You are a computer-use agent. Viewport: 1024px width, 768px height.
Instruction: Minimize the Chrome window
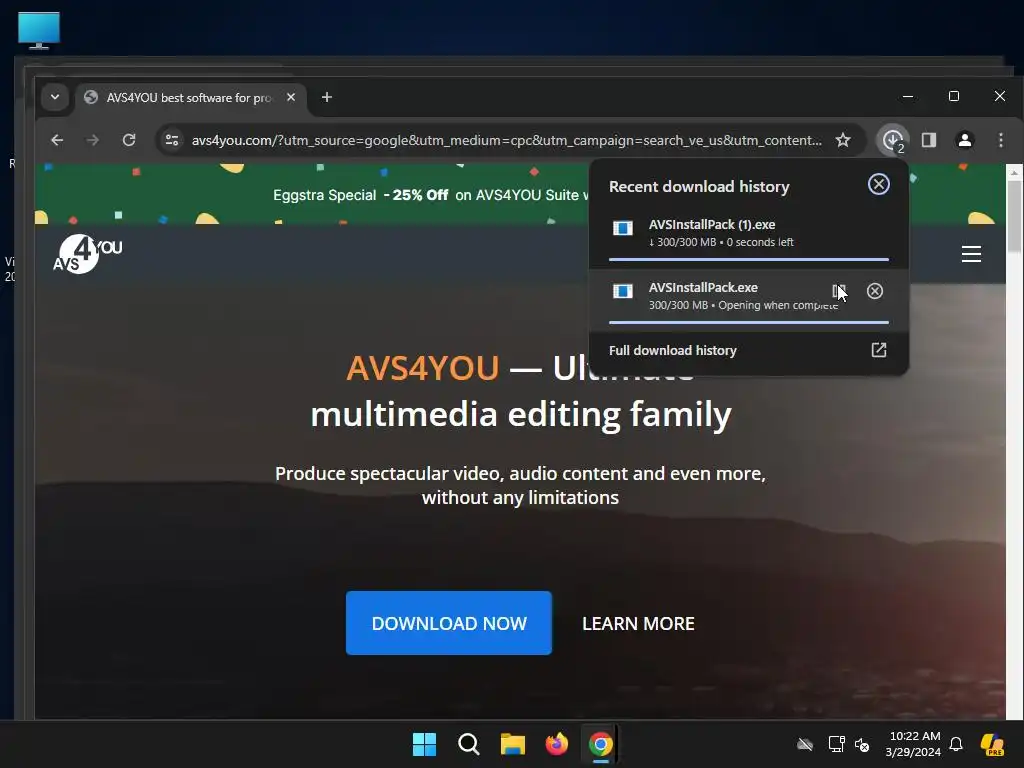click(908, 96)
